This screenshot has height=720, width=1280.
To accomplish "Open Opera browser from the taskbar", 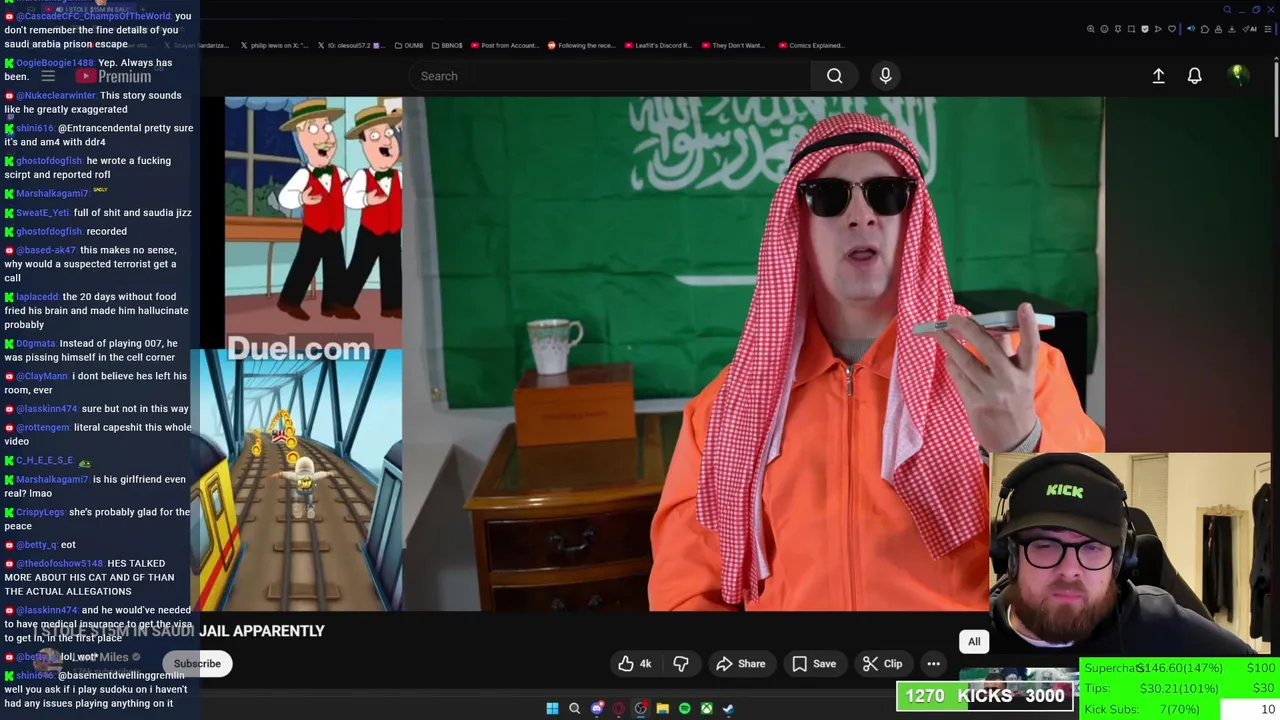I will click(x=619, y=708).
